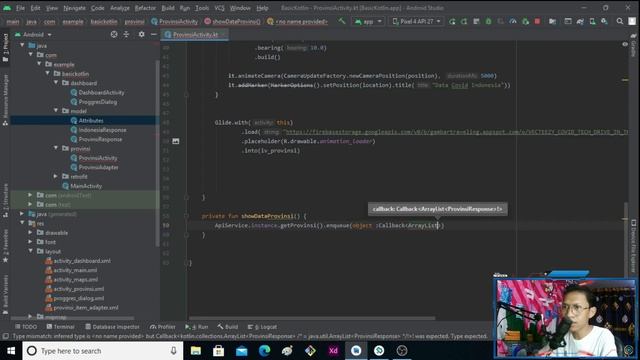Open the Logcat tool window
This screenshot has height=360, width=640.
click(262, 327)
